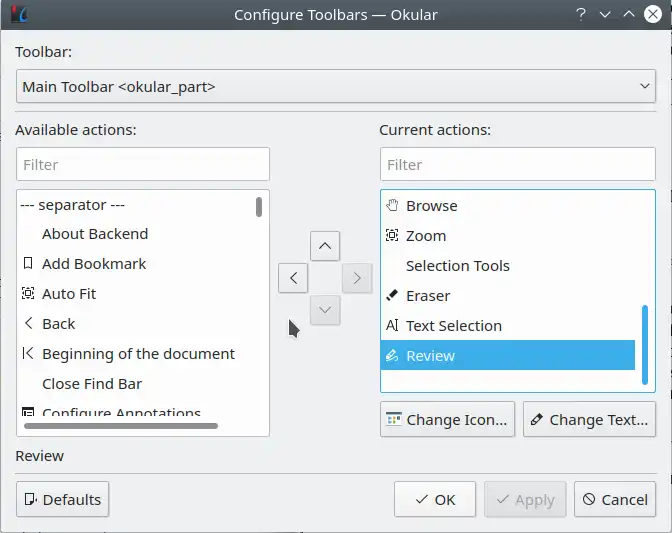Click the Beginning of the document icon

pos(28,354)
